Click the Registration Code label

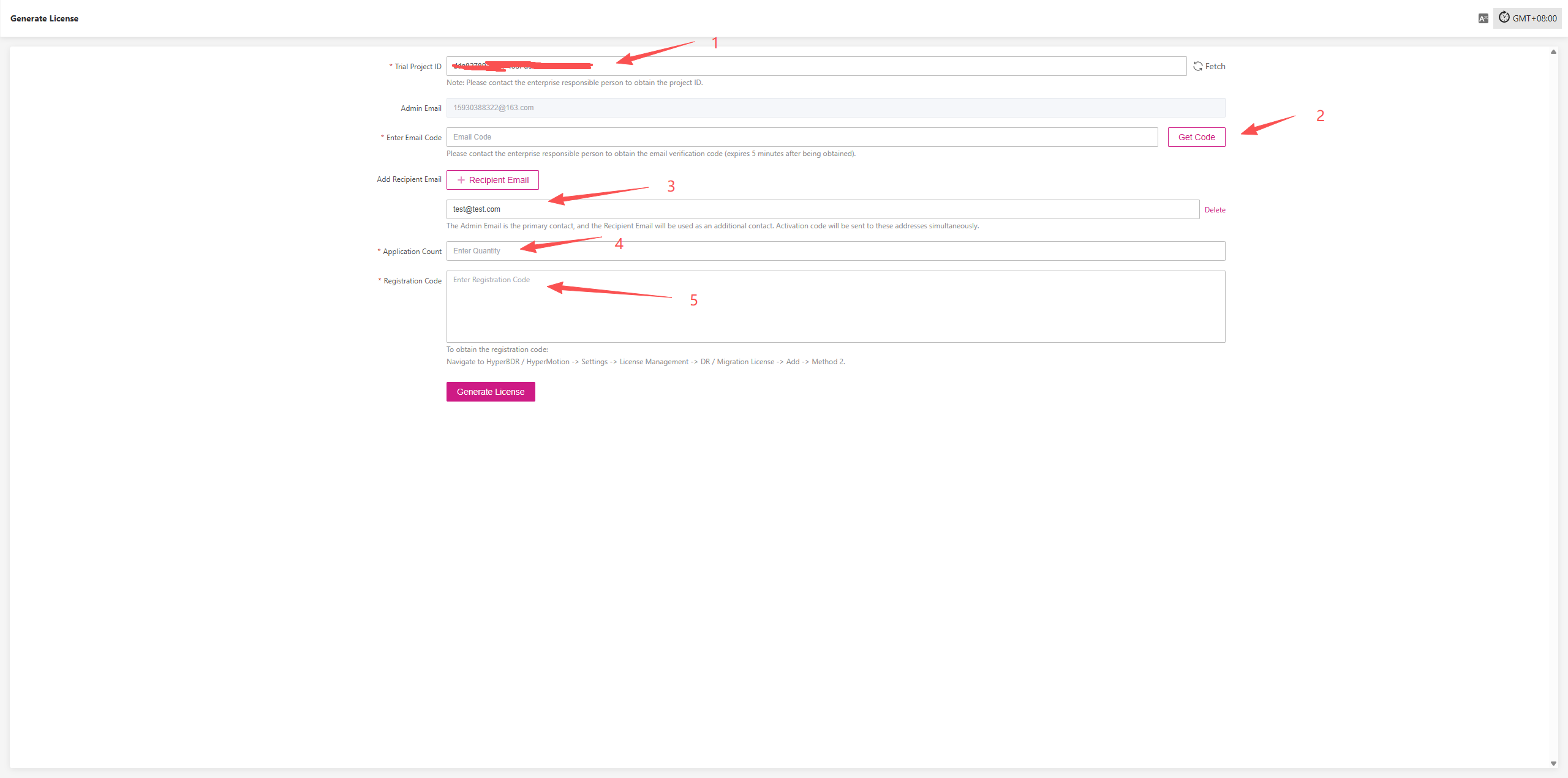412,281
